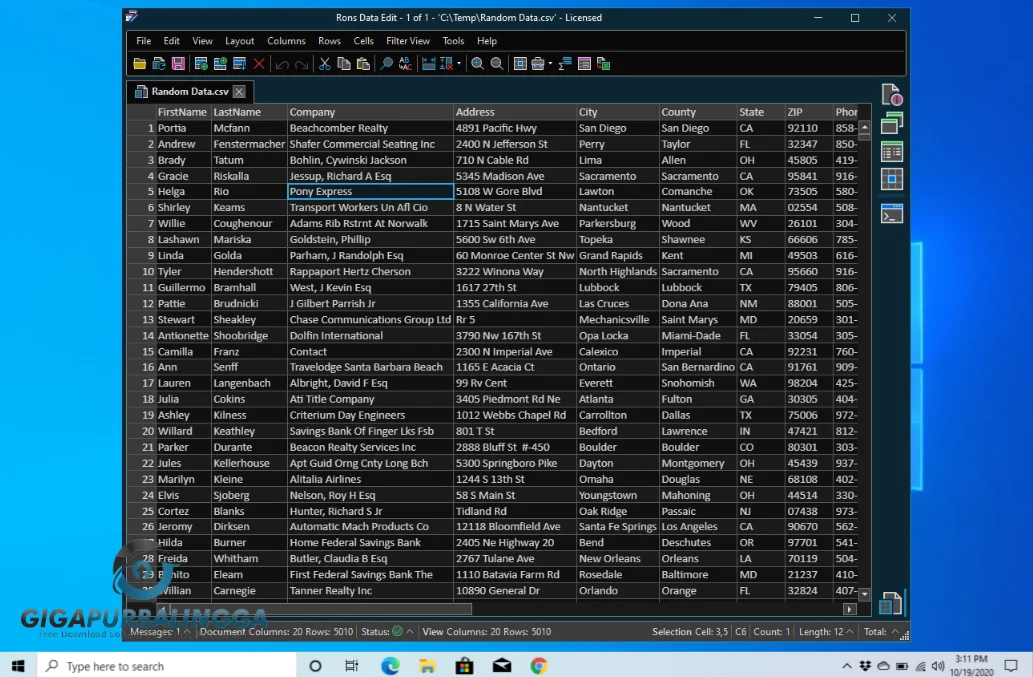Click the taskbar search box
The width and height of the screenshot is (1033, 677).
pos(167,666)
